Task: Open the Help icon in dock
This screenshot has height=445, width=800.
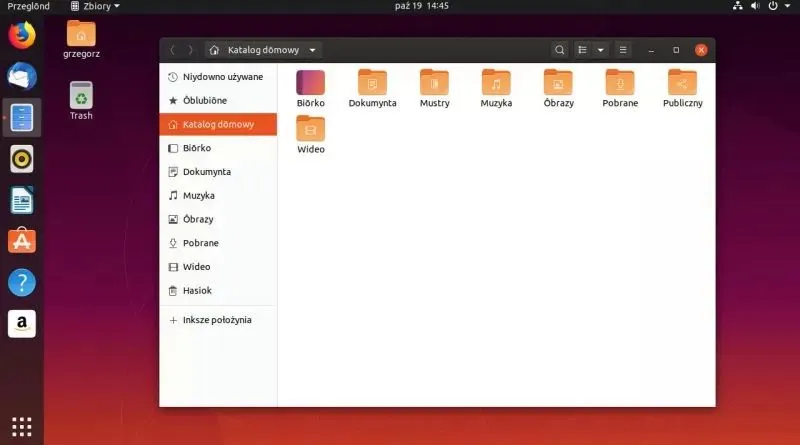Action: pos(22,282)
